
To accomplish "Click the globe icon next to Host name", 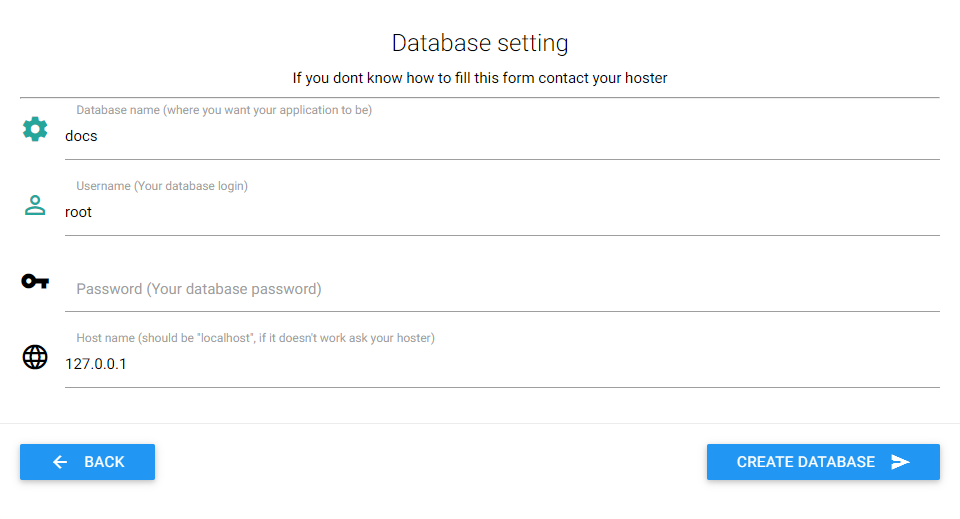I will point(35,357).
